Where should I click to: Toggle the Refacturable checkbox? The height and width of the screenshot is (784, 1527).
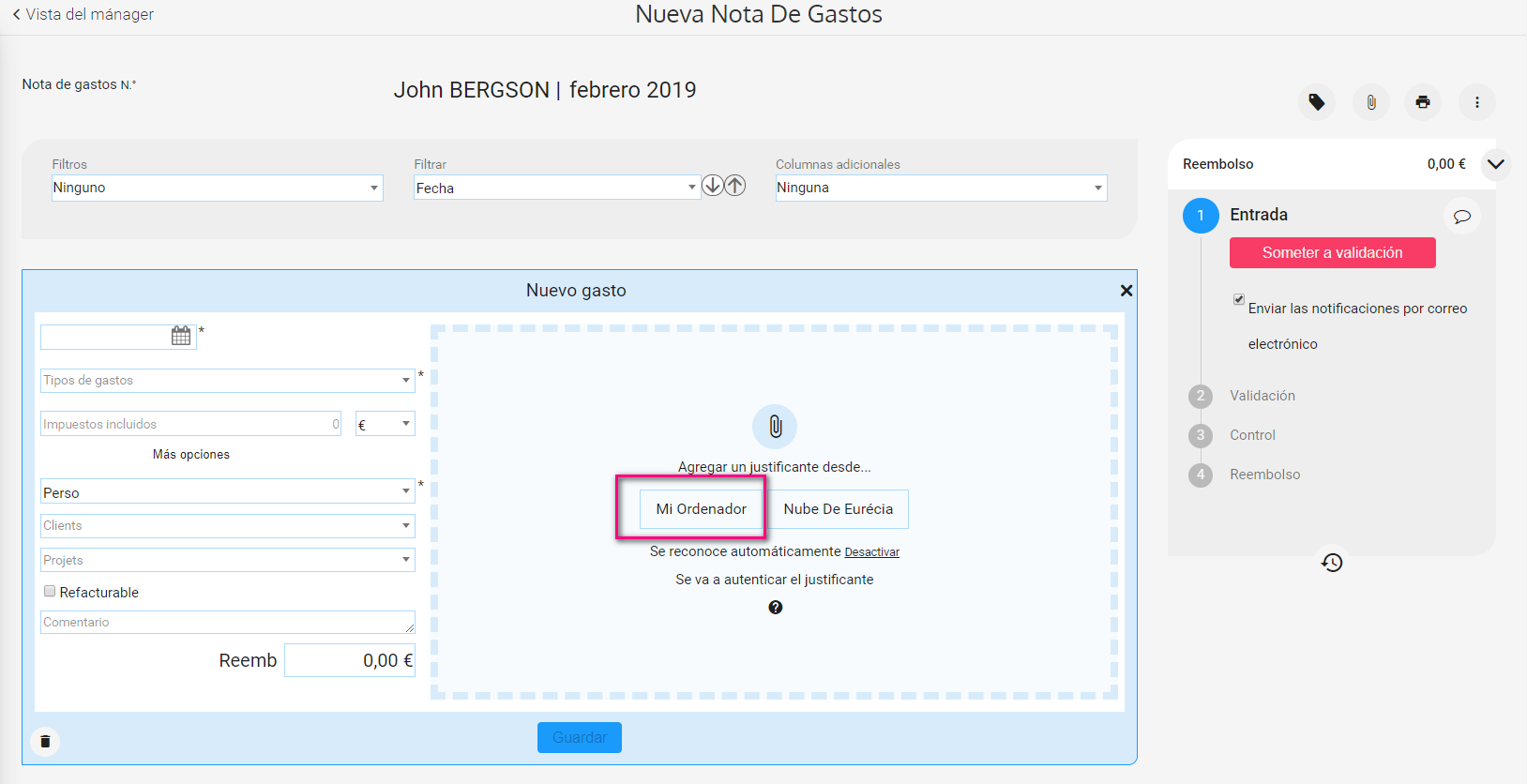pyautogui.click(x=50, y=592)
